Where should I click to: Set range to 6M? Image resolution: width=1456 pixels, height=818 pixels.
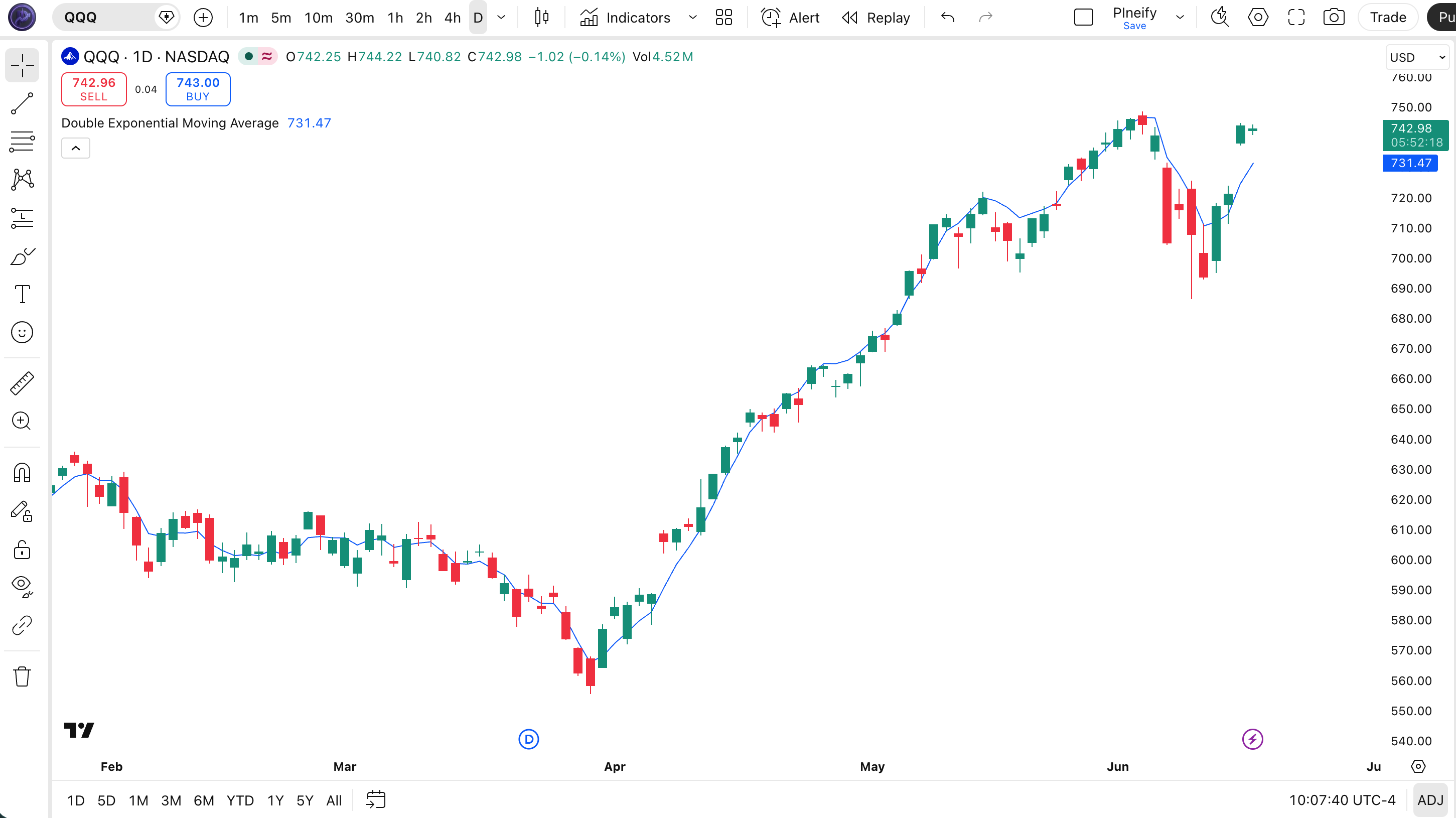[204, 800]
